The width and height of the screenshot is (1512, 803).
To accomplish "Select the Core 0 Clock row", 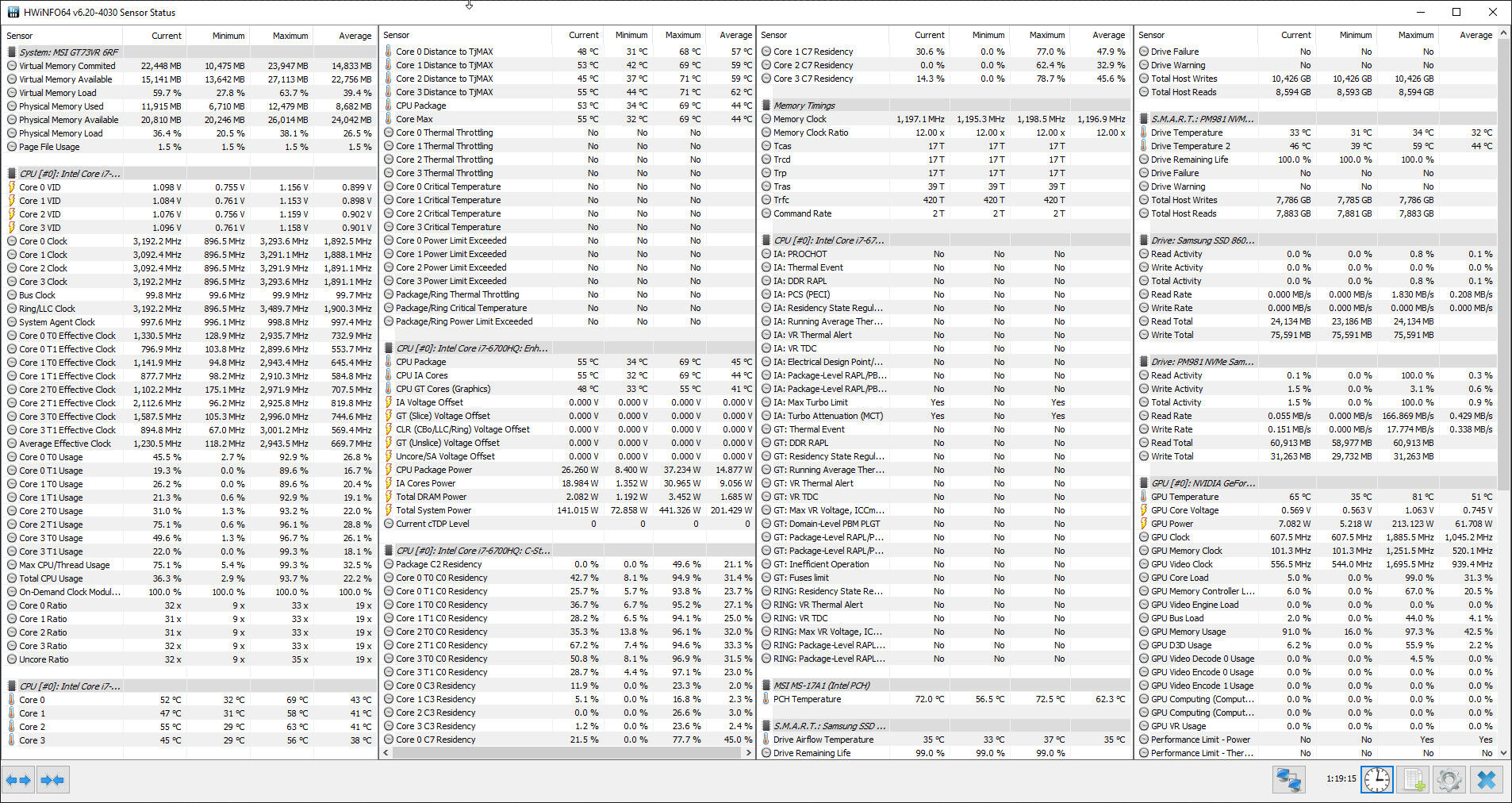I will tap(189, 241).
